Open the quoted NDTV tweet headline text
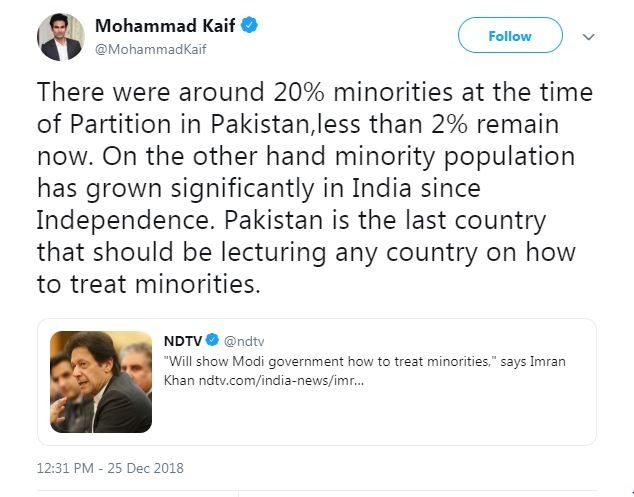The height and width of the screenshot is (497, 634). coord(364,371)
